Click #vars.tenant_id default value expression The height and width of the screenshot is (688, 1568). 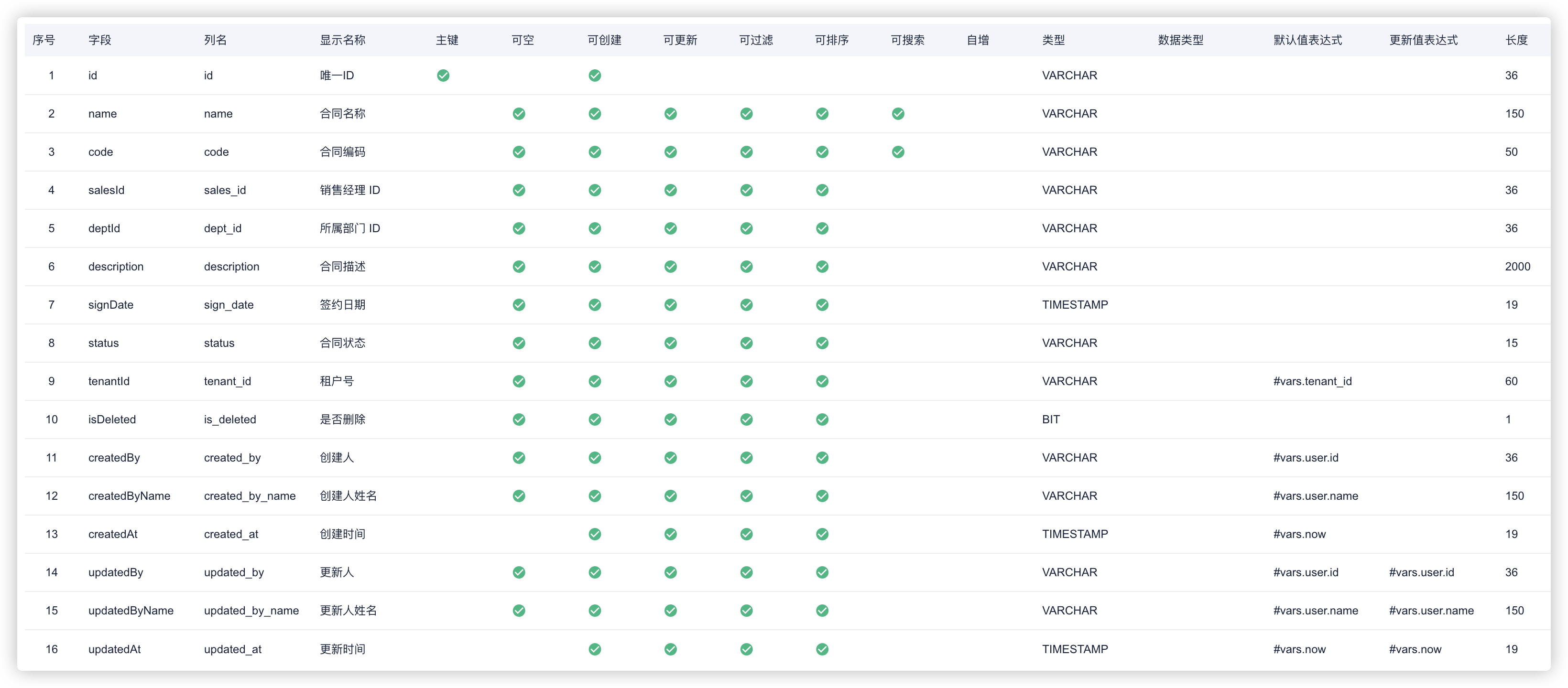pyautogui.click(x=1312, y=381)
